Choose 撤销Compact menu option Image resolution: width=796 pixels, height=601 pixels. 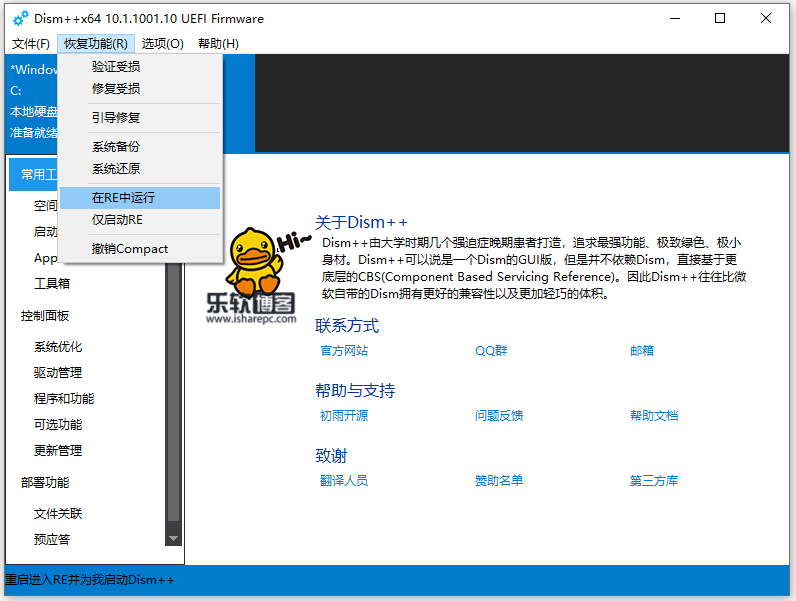click(x=130, y=249)
